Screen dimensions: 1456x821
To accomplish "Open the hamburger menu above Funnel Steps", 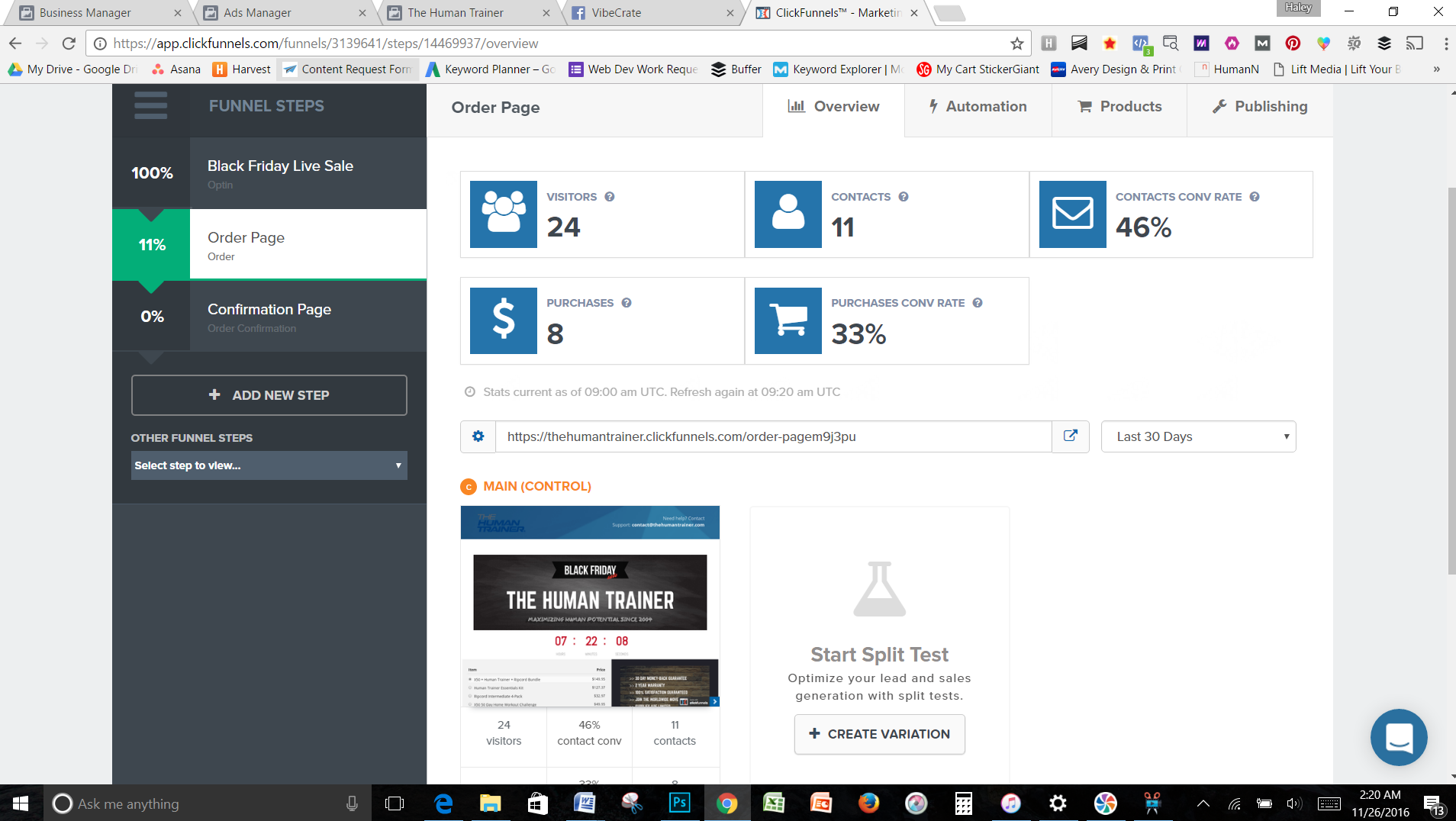I will coord(150,106).
